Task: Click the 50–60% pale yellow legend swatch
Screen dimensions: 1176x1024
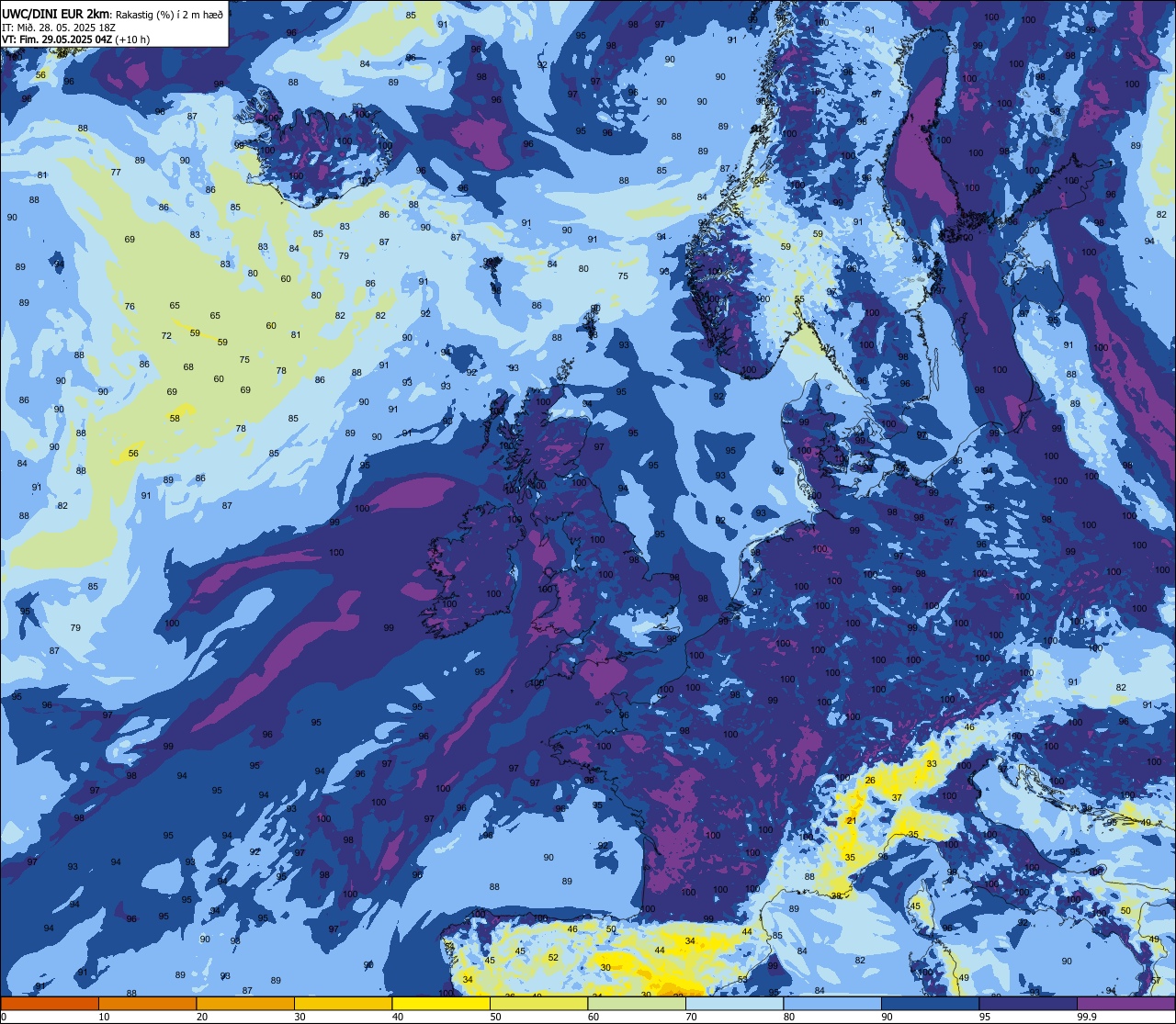Action: pyautogui.click(x=538, y=1003)
